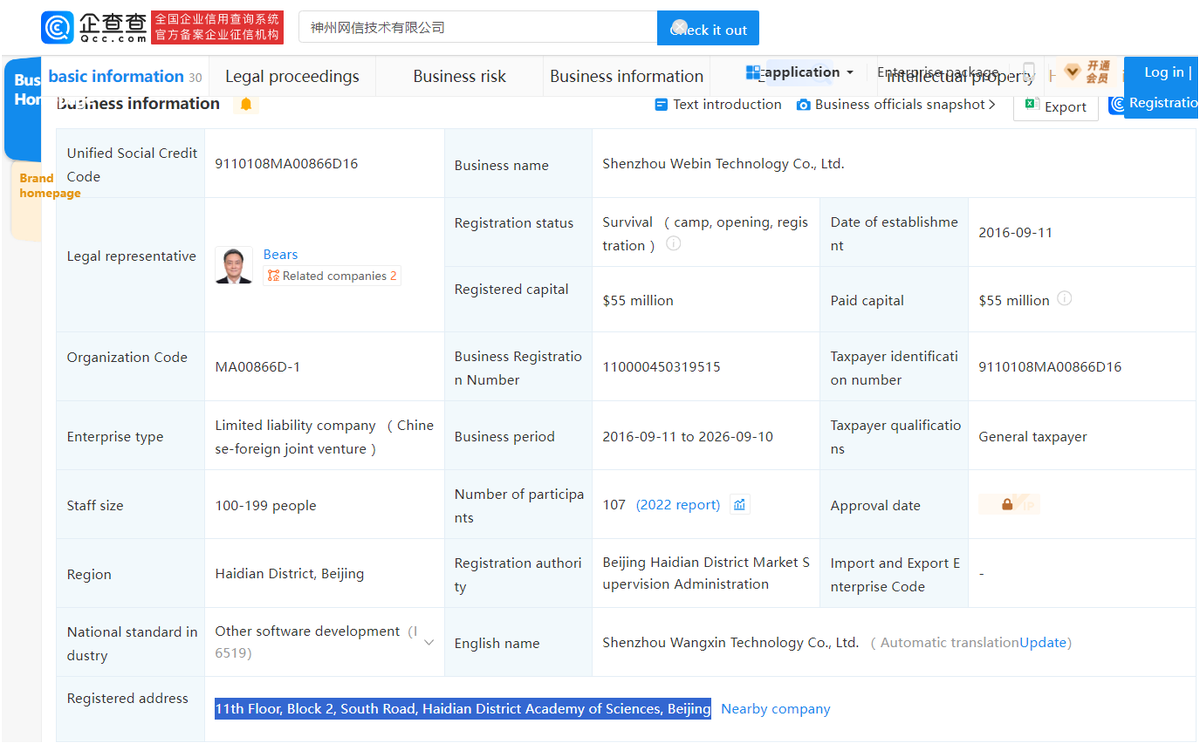
Task: Click the company name search field
Action: coord(478,27)
